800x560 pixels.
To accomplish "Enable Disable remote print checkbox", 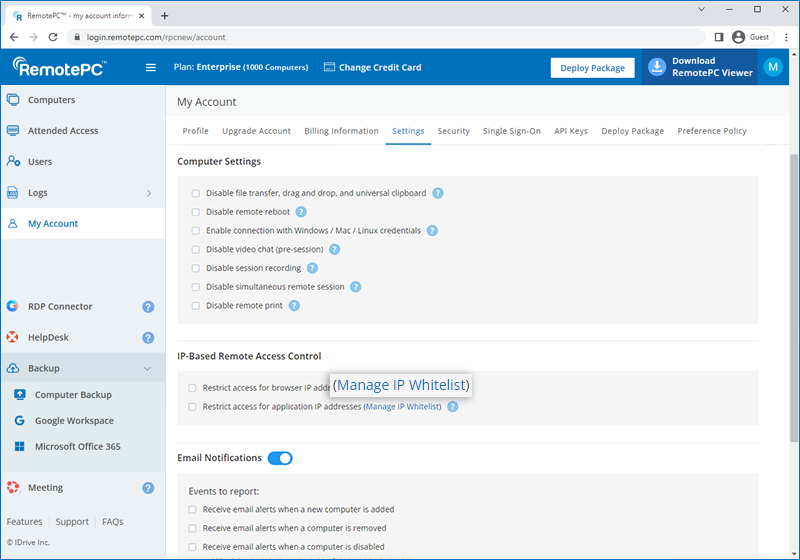I will pyautogui.click(x=195, y=306).
